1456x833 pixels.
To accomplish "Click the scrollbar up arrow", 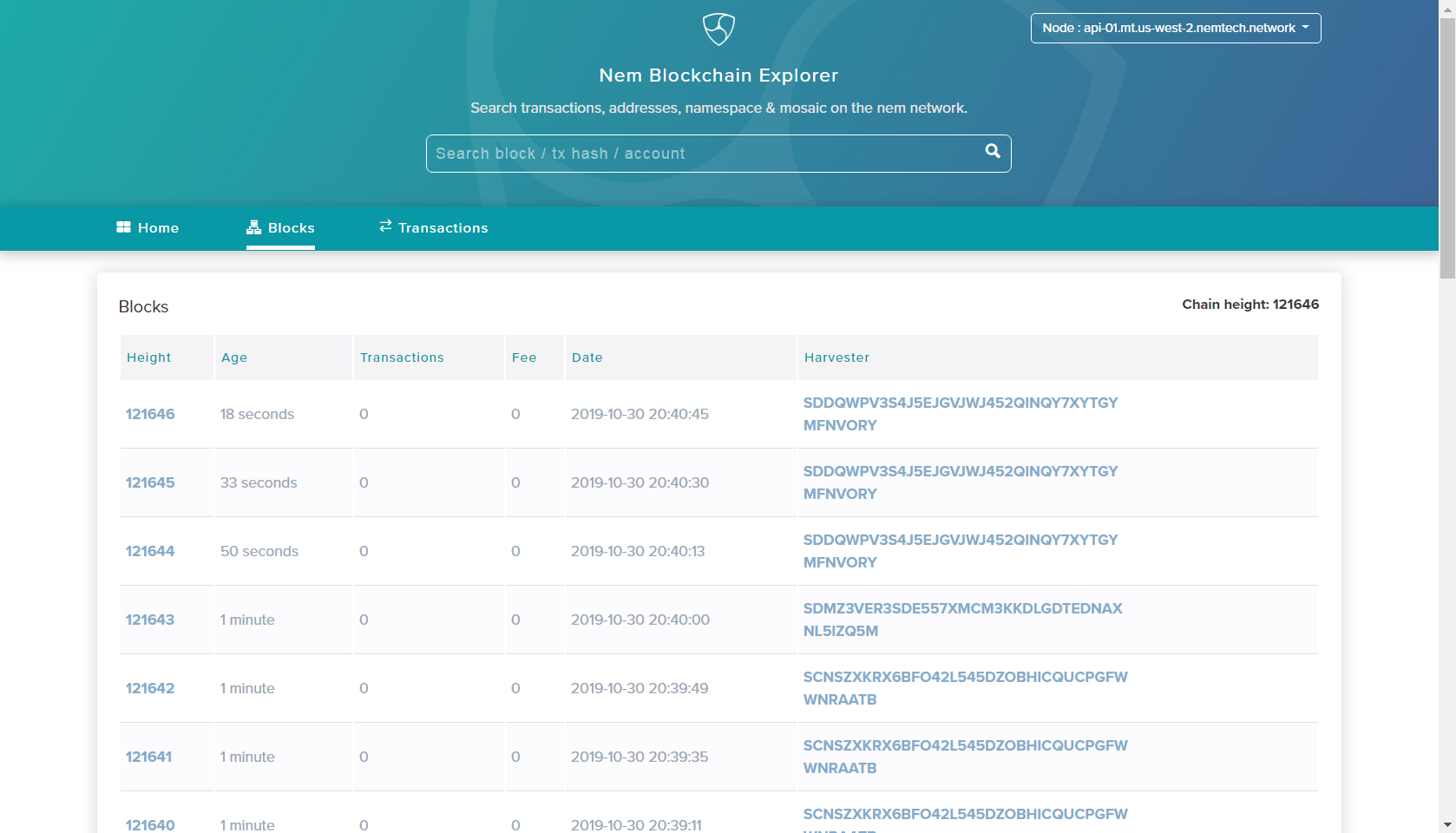I will [1447, 8].
